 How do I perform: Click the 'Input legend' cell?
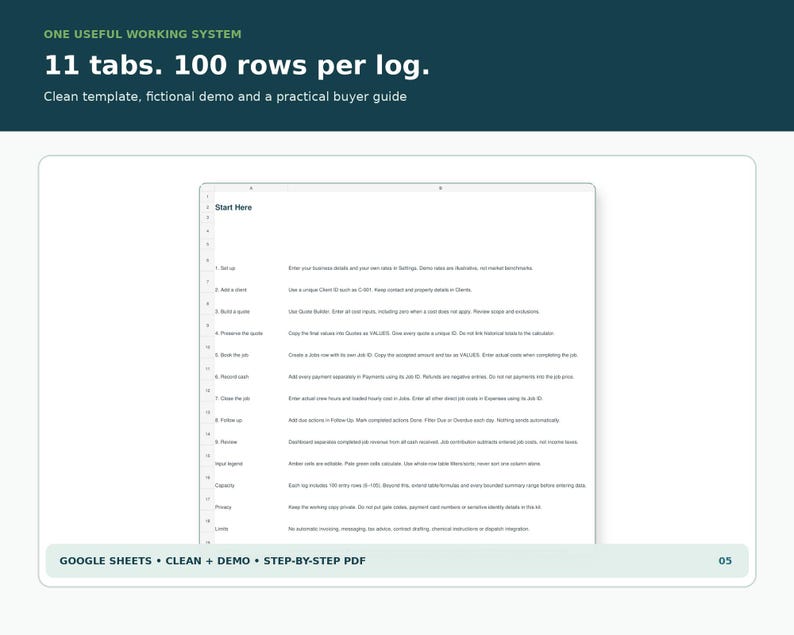[229, 464]
